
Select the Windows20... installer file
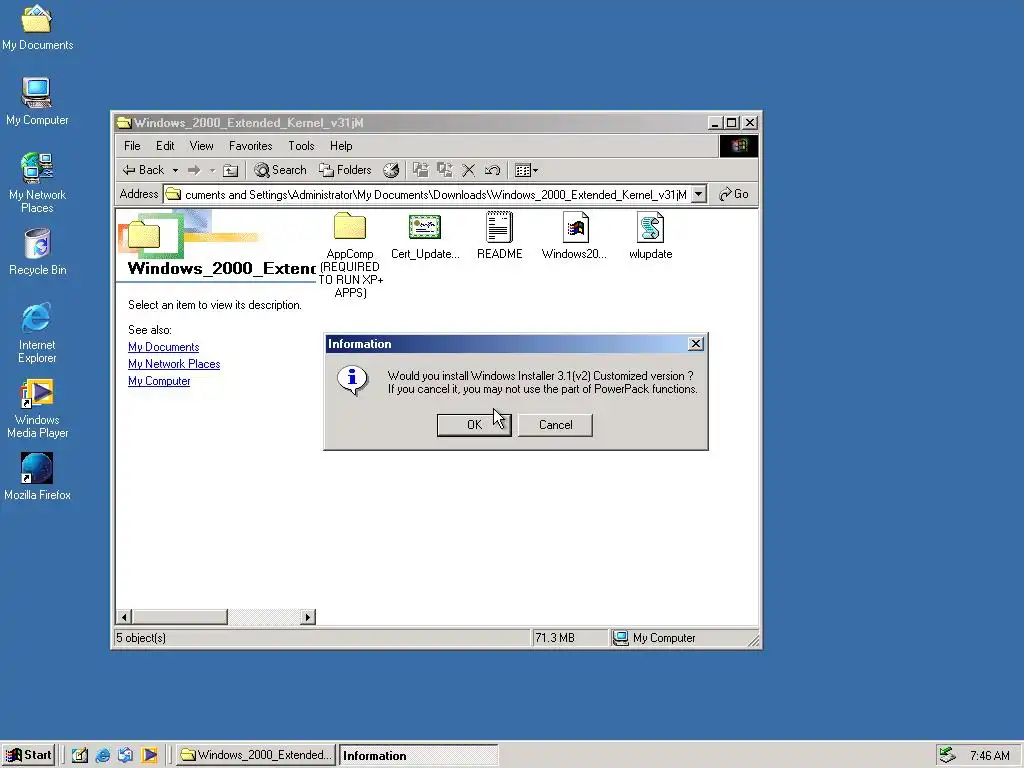coord(575,227)
